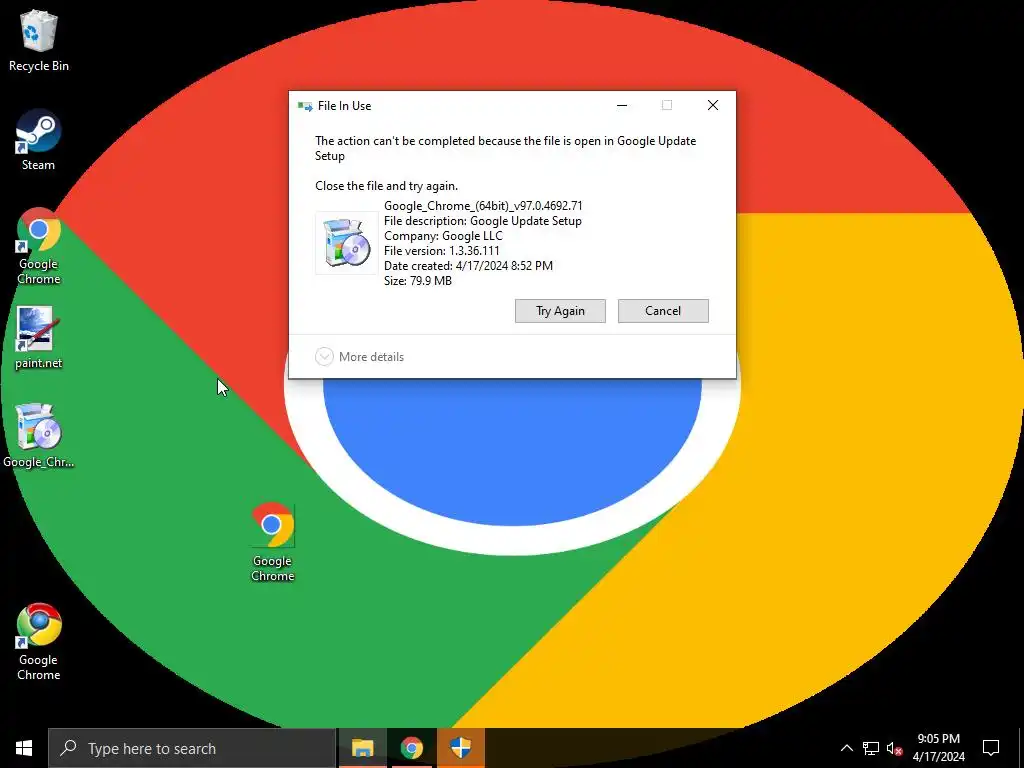Click the installer icon in the dialog
Image resolution: width=1024 pixels, height=768 pixels.
(x=347, y=243)
